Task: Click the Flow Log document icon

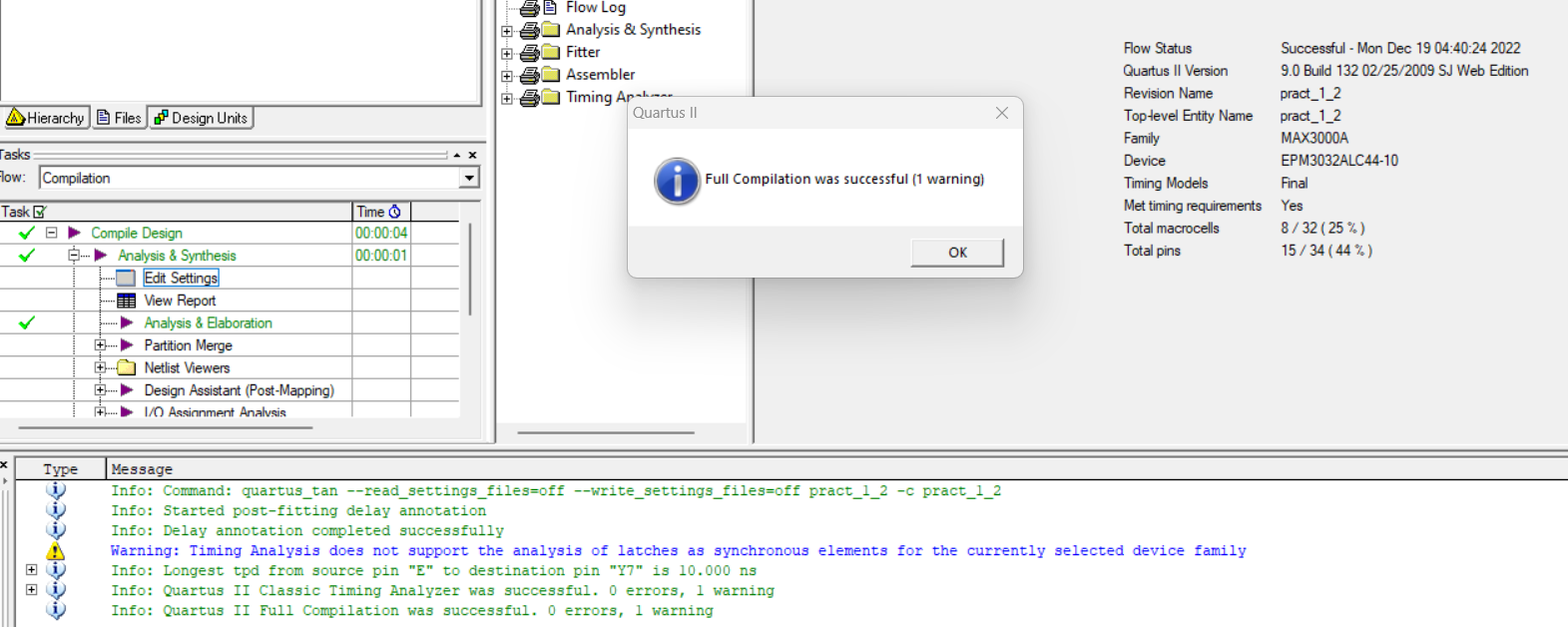Action: tap(550, 7)
